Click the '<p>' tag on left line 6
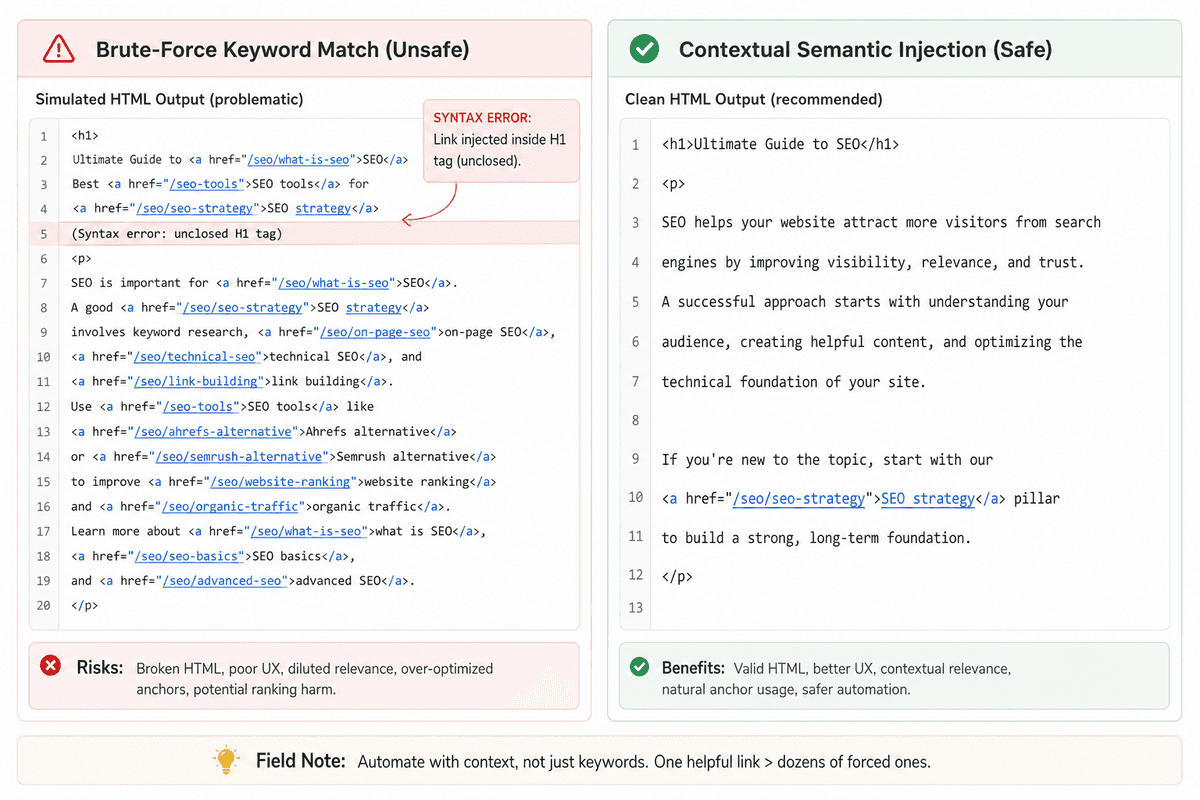 (x=81, y=258)
